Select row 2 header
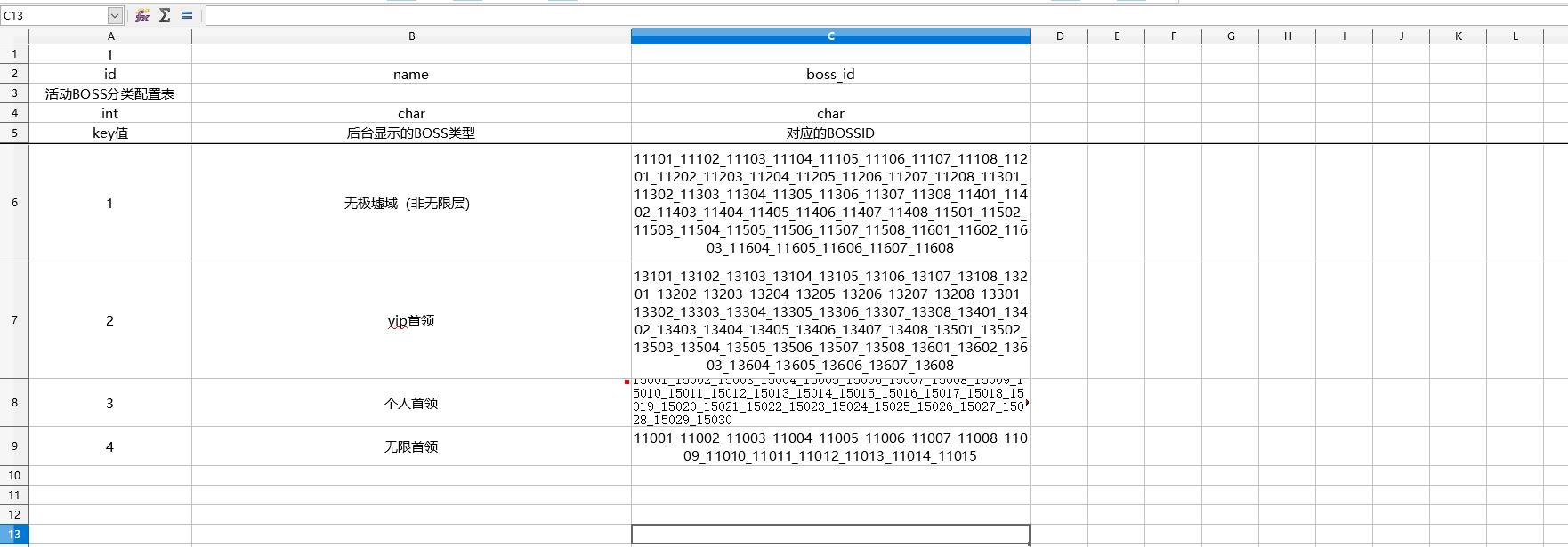 point(14,74)
